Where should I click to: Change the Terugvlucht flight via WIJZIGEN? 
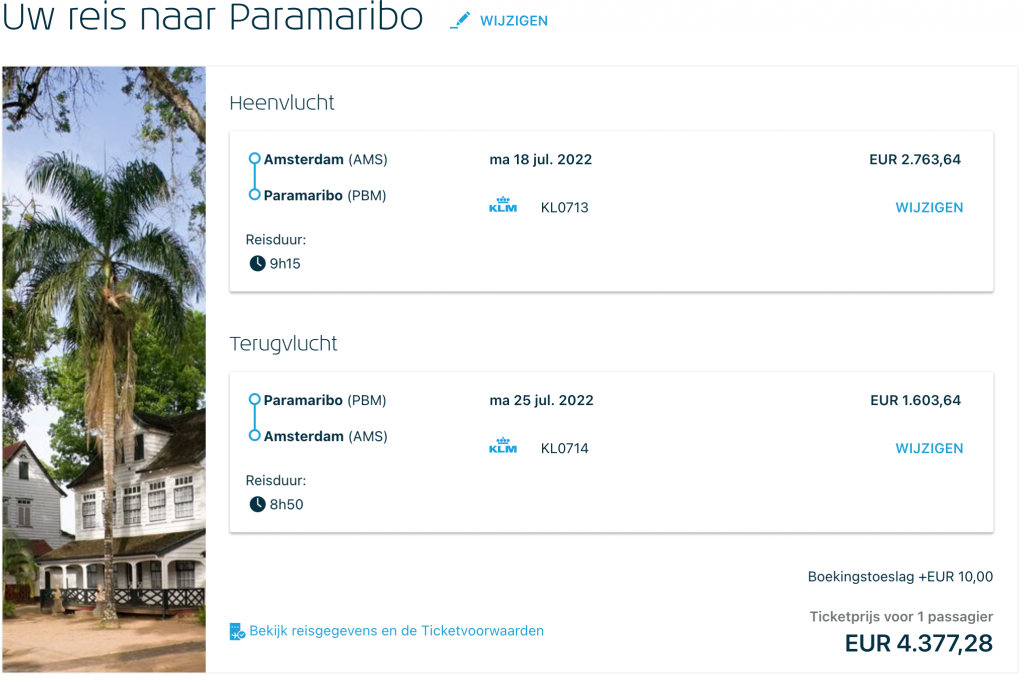click(929, 449)
